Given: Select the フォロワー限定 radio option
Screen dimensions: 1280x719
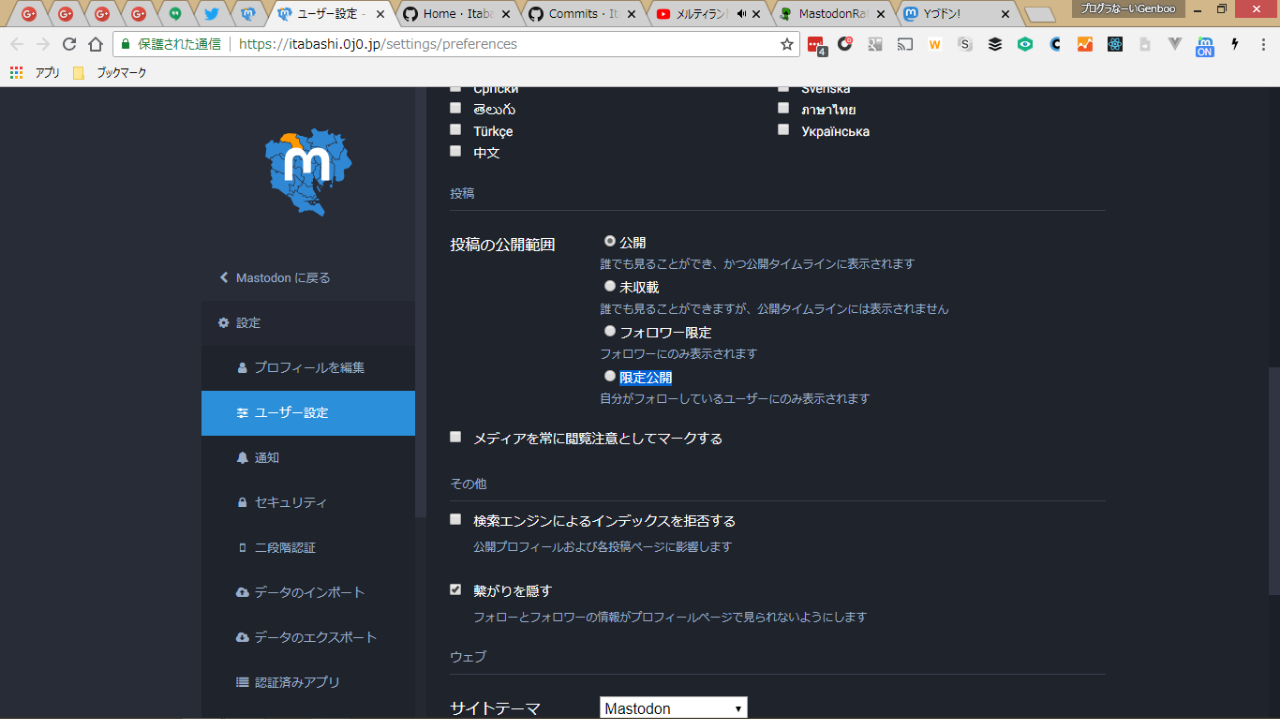Looking at the screenshot, I should [610, 331].
